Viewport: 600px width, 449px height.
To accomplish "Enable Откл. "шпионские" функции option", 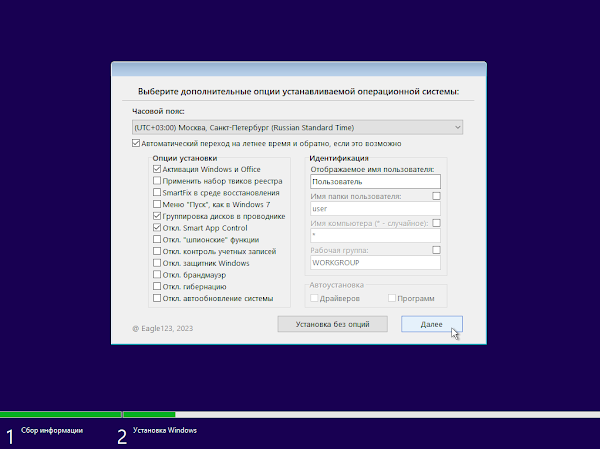I will coord(157,239).
